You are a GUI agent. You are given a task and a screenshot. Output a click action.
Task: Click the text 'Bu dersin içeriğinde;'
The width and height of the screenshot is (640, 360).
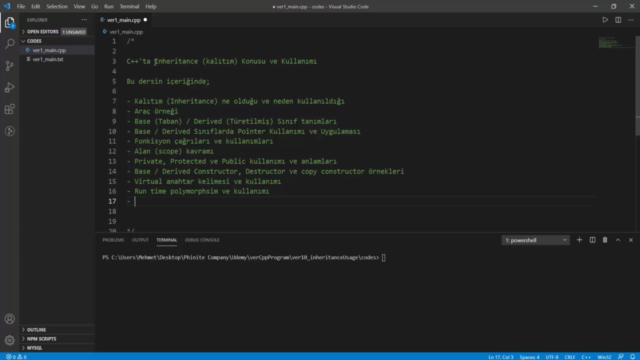pyautogui.click(x=168, y=81)
